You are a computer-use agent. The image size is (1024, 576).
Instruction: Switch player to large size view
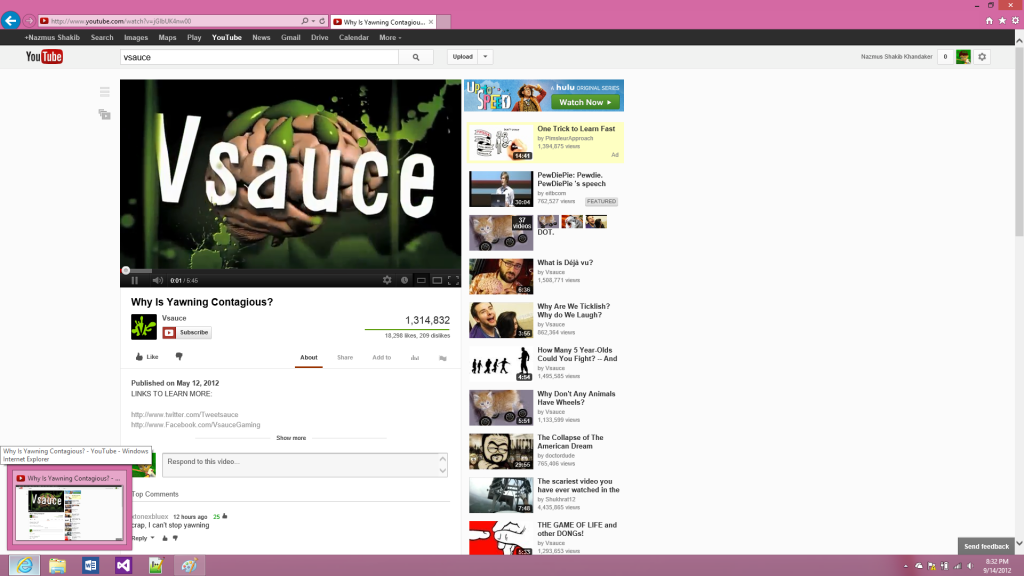[x=437, y=280]
